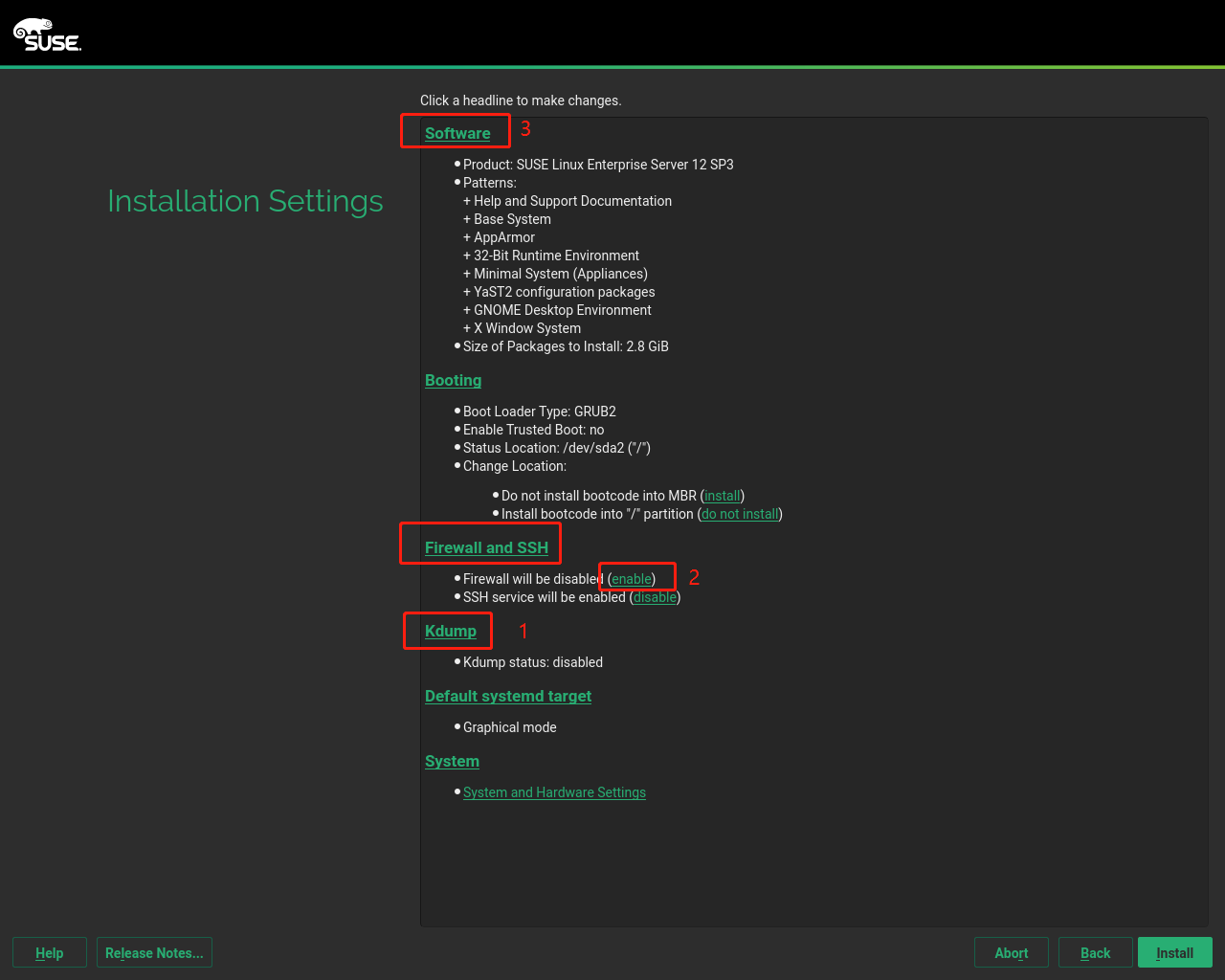Click disable link for SSH service
This screenshot has height=980, width=1225.
tap(655, 597)
